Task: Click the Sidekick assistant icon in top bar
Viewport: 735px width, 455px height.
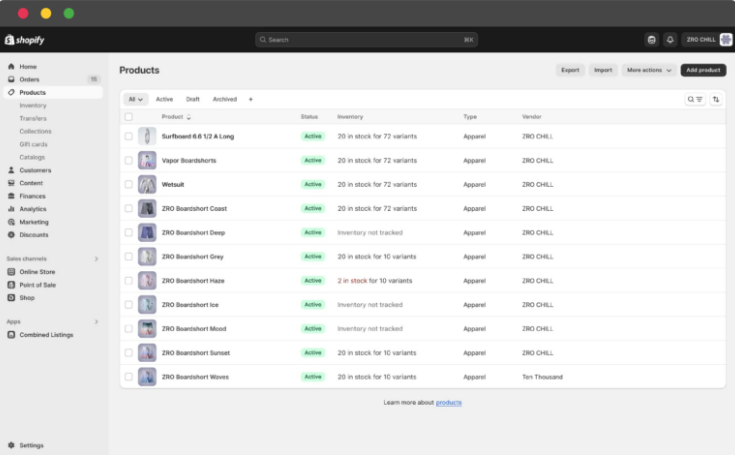Action: [x=652, y=40]
